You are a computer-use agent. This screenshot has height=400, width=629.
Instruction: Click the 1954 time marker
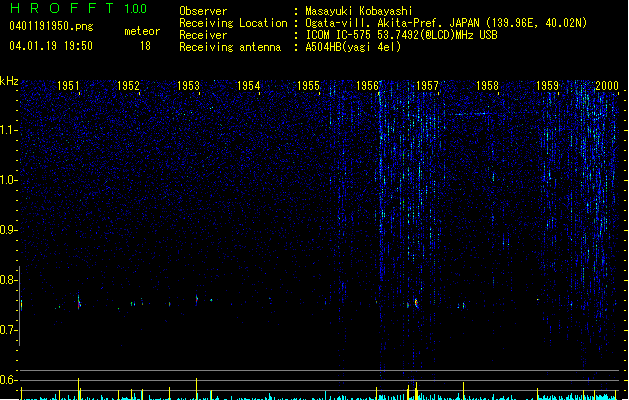tap(248, 85)
